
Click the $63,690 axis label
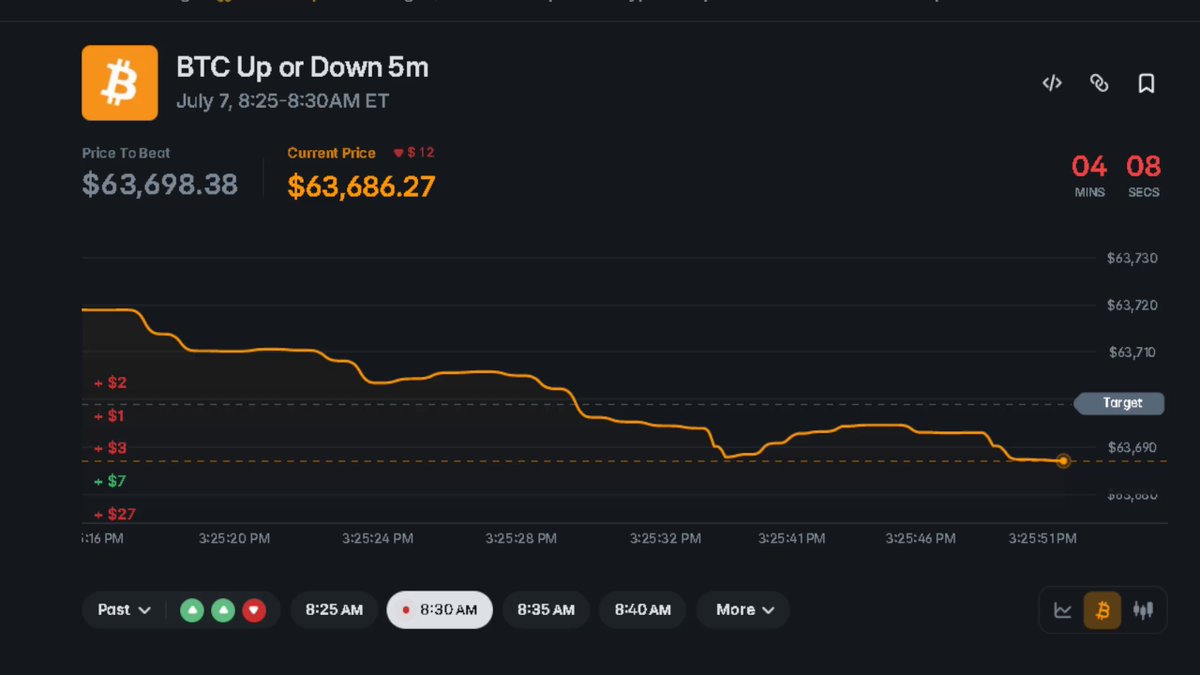coord(1132,447)
